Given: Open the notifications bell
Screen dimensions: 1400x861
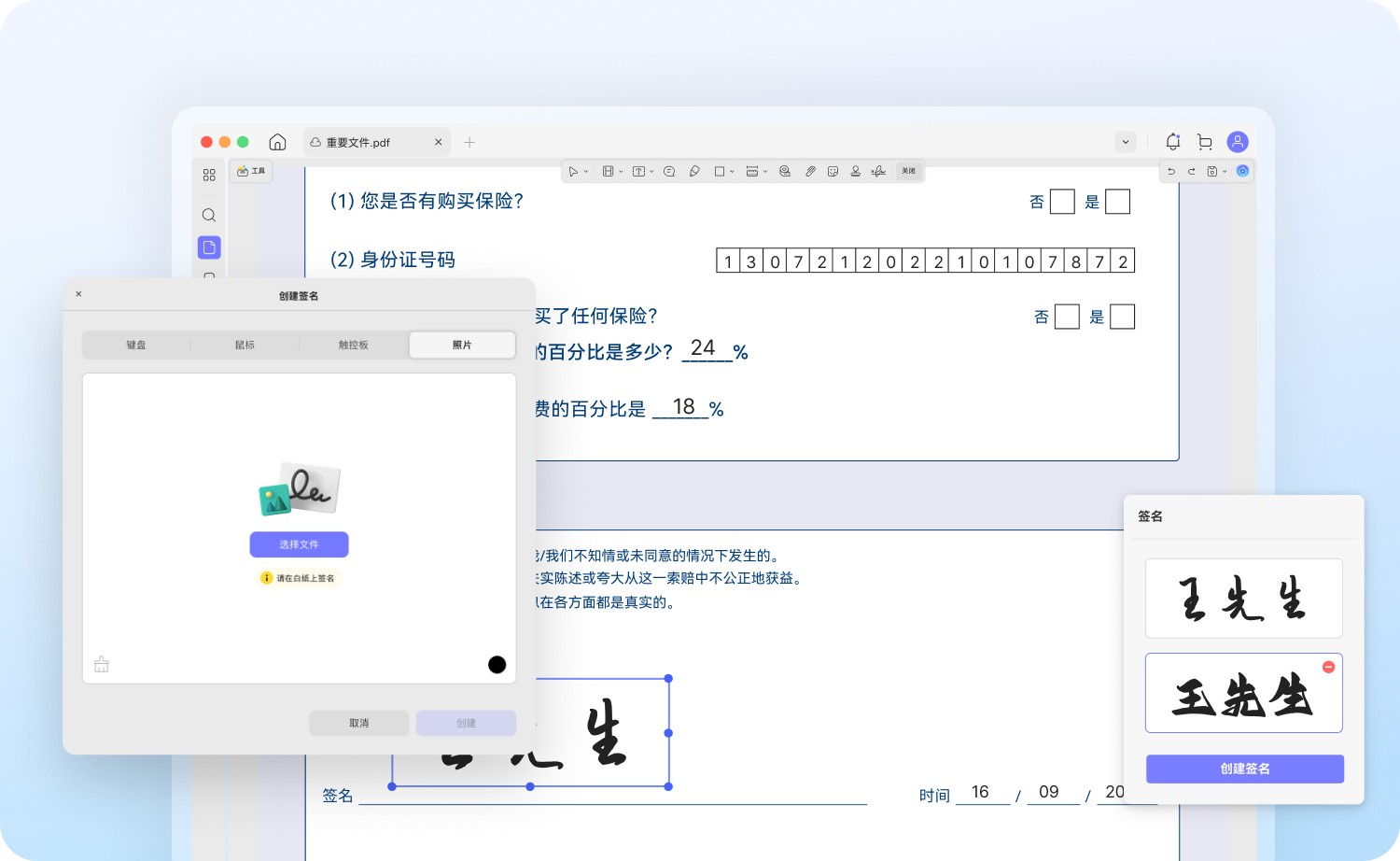Looking at the screenshot, I should pos(1173,142).
